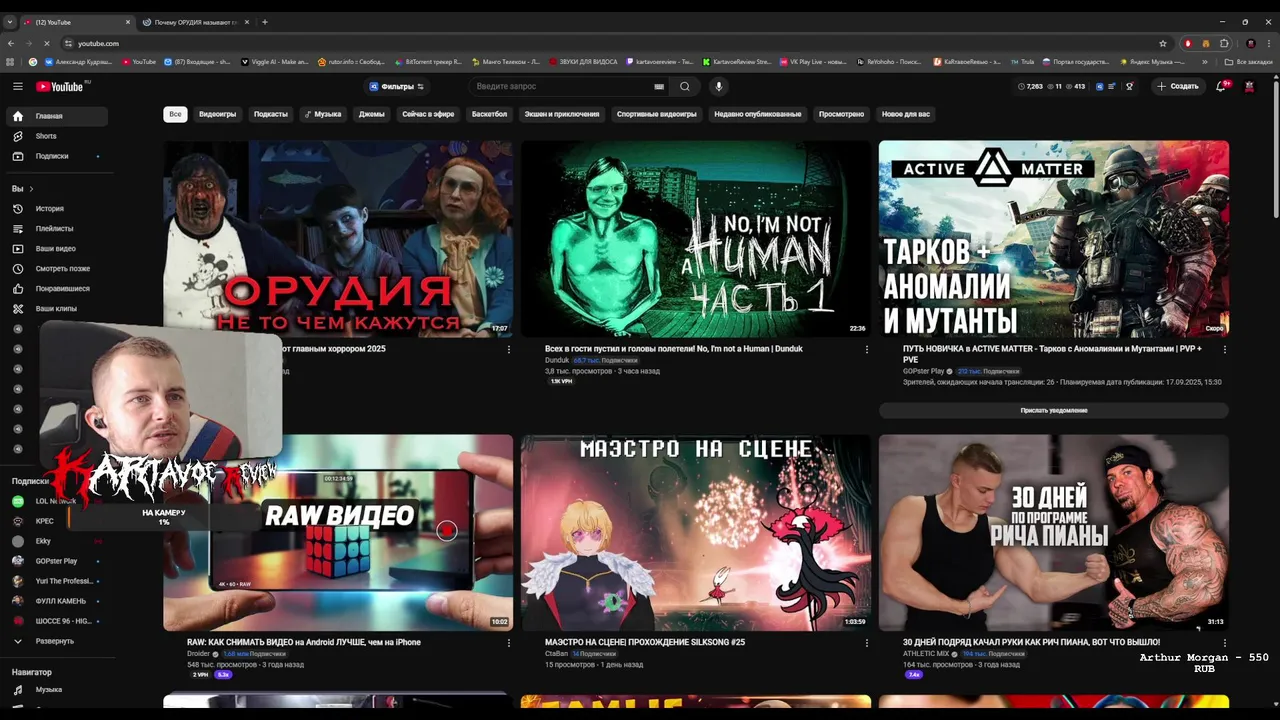Click Прислать уведомление button

click(1054, 410)
